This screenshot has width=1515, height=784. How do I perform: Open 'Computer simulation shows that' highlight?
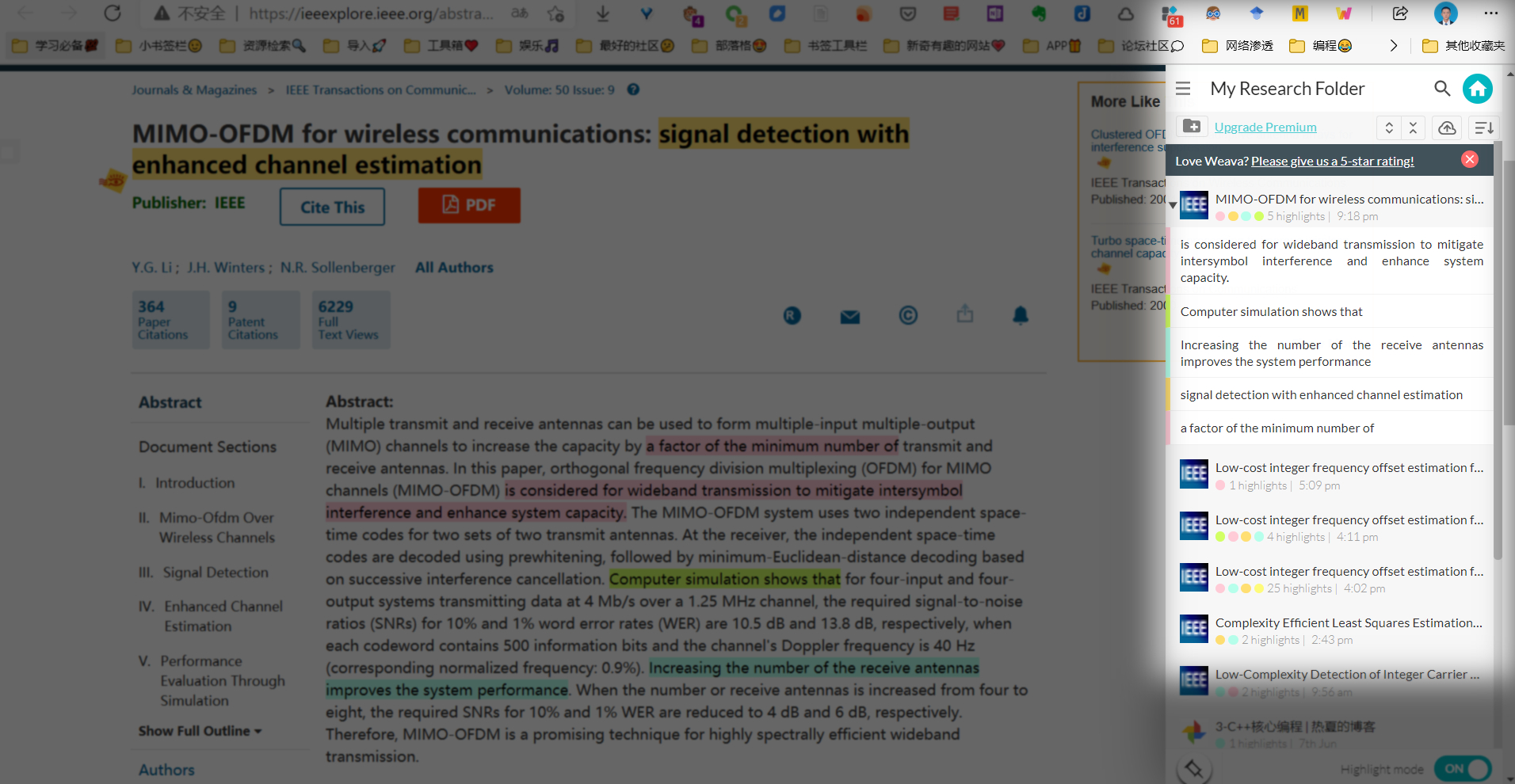pos(1331,312)
